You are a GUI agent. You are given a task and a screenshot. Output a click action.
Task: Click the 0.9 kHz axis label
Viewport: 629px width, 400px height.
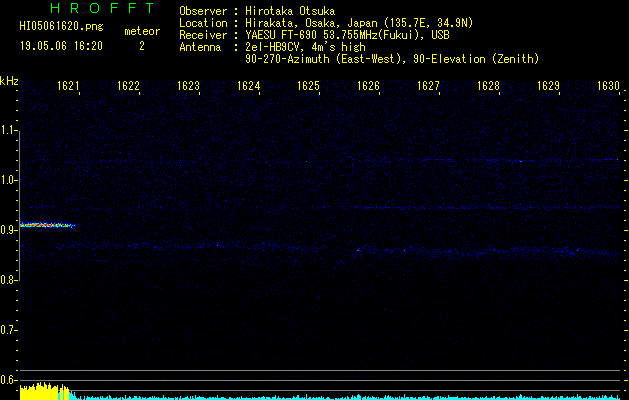click(x=8, y=230)
